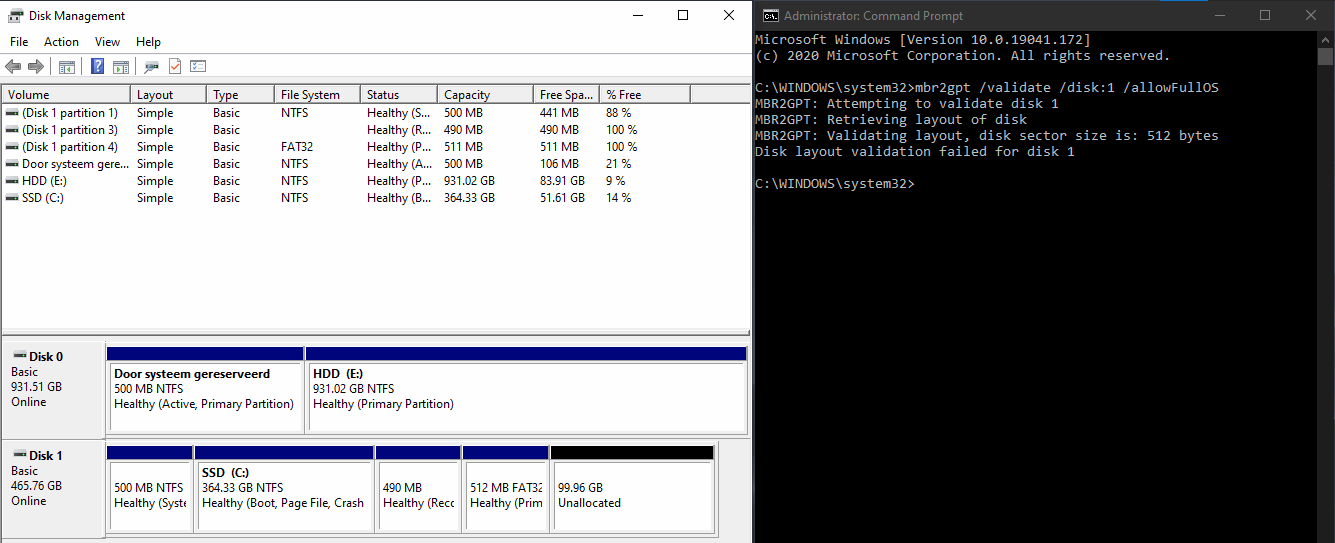The width and height of the screenshot is (1335, 543).
Task: Select the 500 MB NTFS partition on Disk 1
Action: coord(149,489)
